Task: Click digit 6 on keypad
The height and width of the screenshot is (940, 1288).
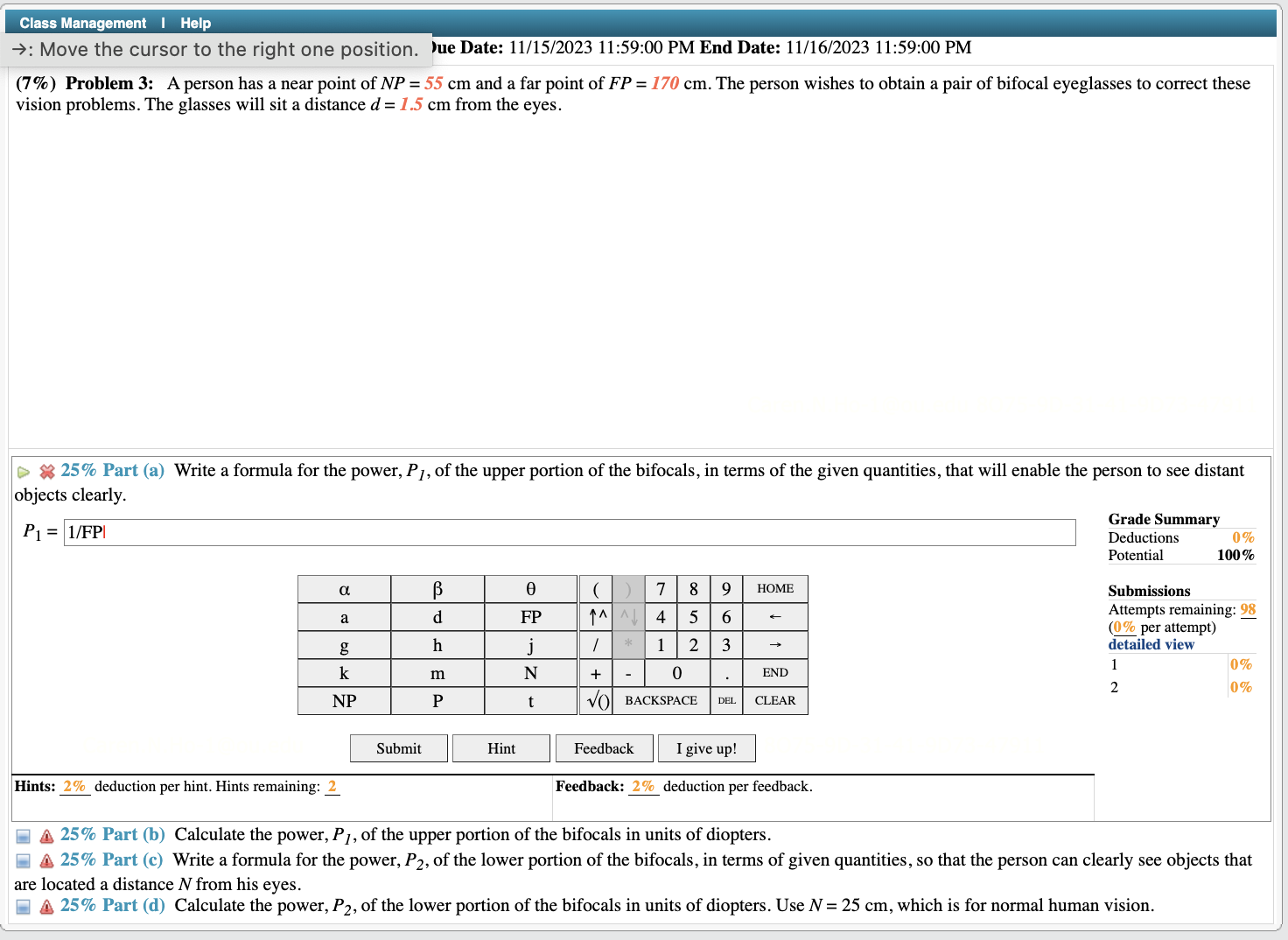Action: point(726,617)
